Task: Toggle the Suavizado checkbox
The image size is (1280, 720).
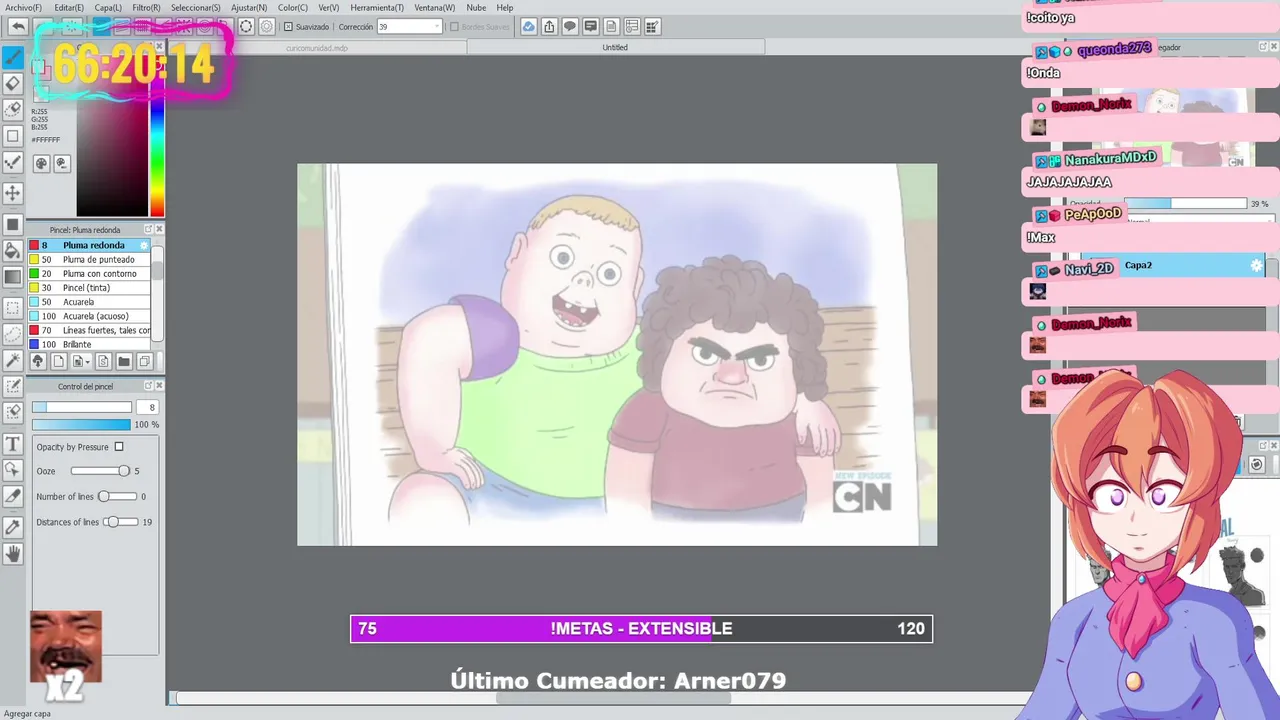Action: 288,27
